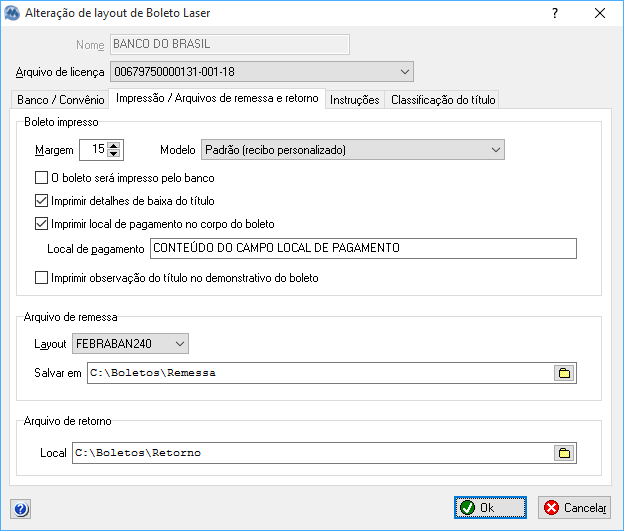Toggle 'Imprimir local de pagamento no corpo do boleto'
Image resolution: width=624 pixels, height=531 pixels.
point(41,224)
